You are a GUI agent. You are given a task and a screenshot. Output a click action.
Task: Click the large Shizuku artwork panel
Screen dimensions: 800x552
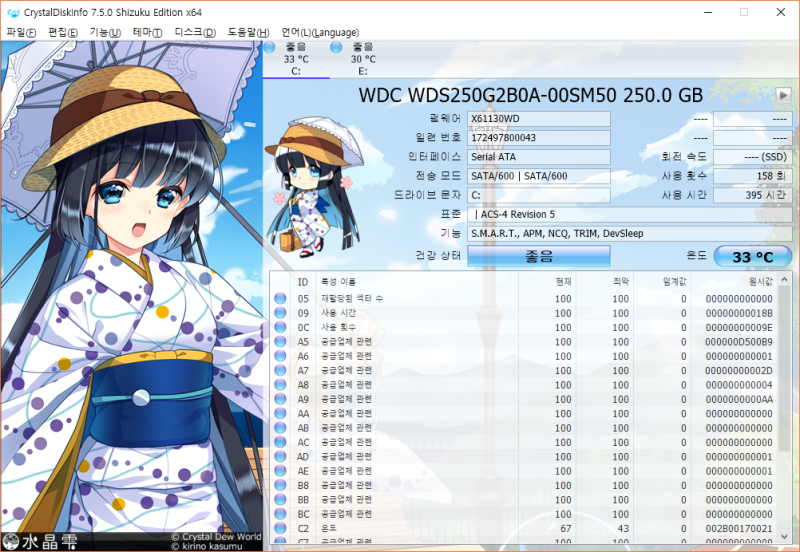click(x=132, y=296)
